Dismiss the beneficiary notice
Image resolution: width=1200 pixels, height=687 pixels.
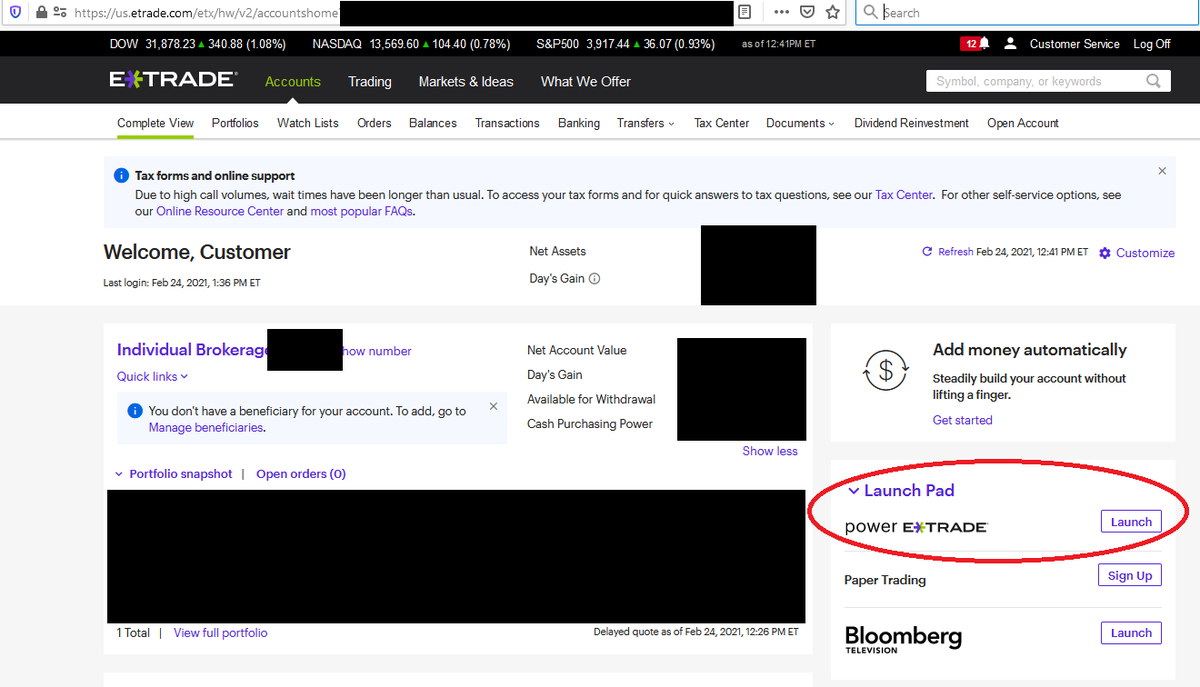tap(493, 407)
